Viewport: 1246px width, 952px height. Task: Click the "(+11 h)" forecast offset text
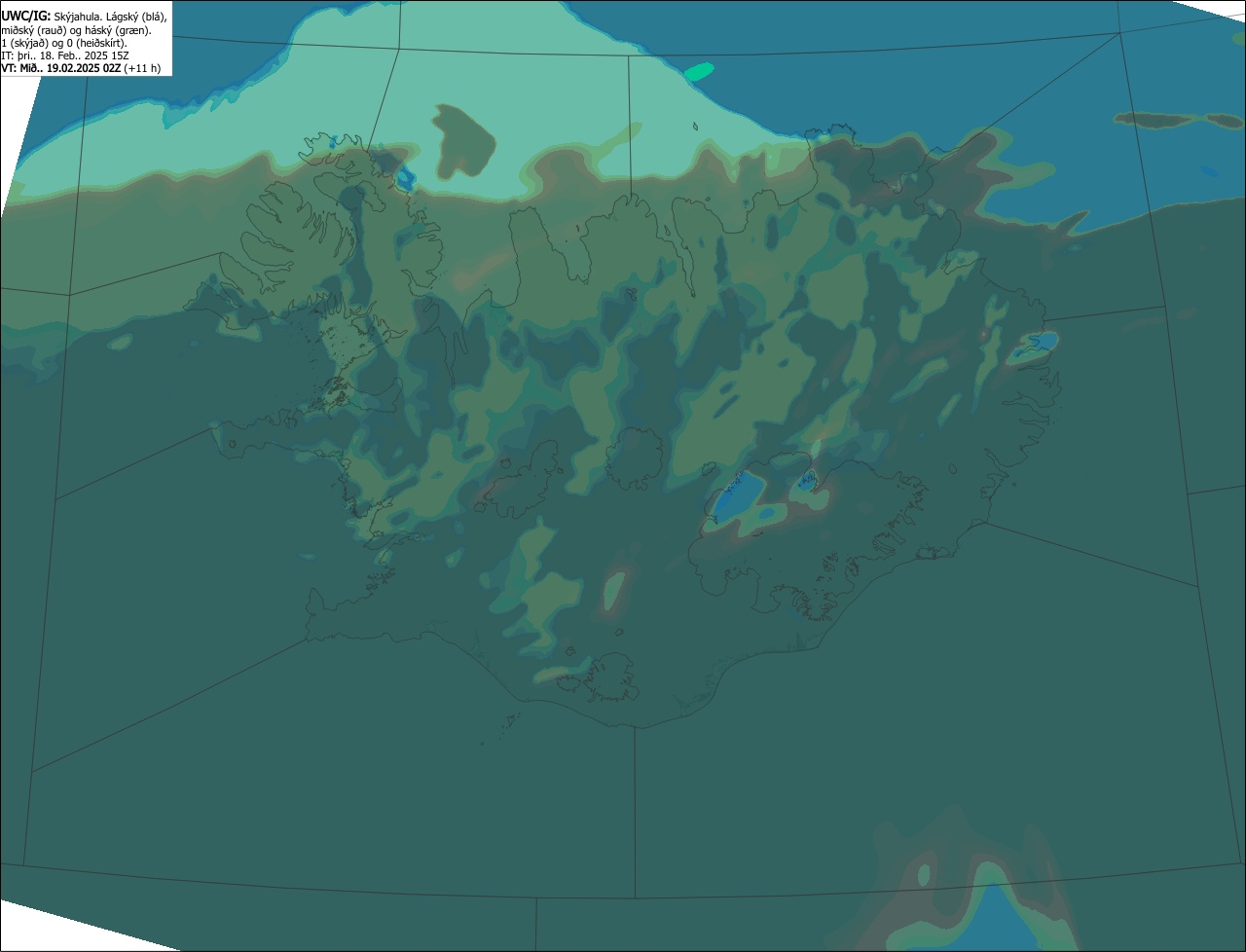[142, 68]
